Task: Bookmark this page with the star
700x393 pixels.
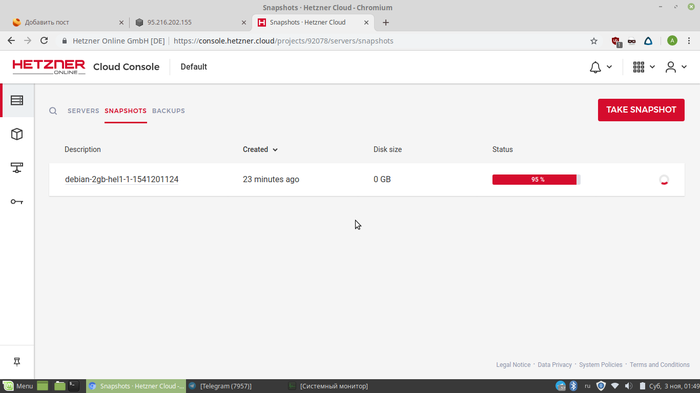Action: pyautogui.click(x=594, y=41)
